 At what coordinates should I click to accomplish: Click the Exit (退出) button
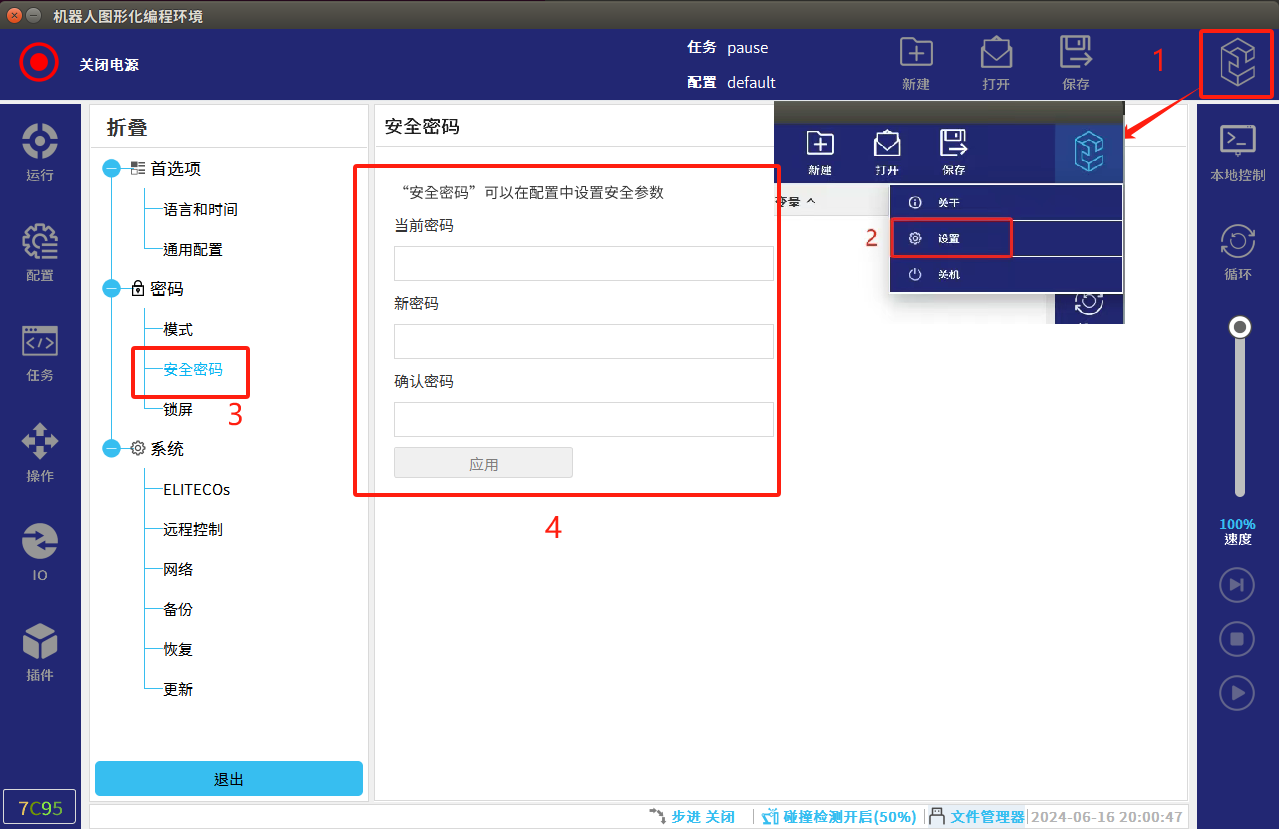pos(229,779)
